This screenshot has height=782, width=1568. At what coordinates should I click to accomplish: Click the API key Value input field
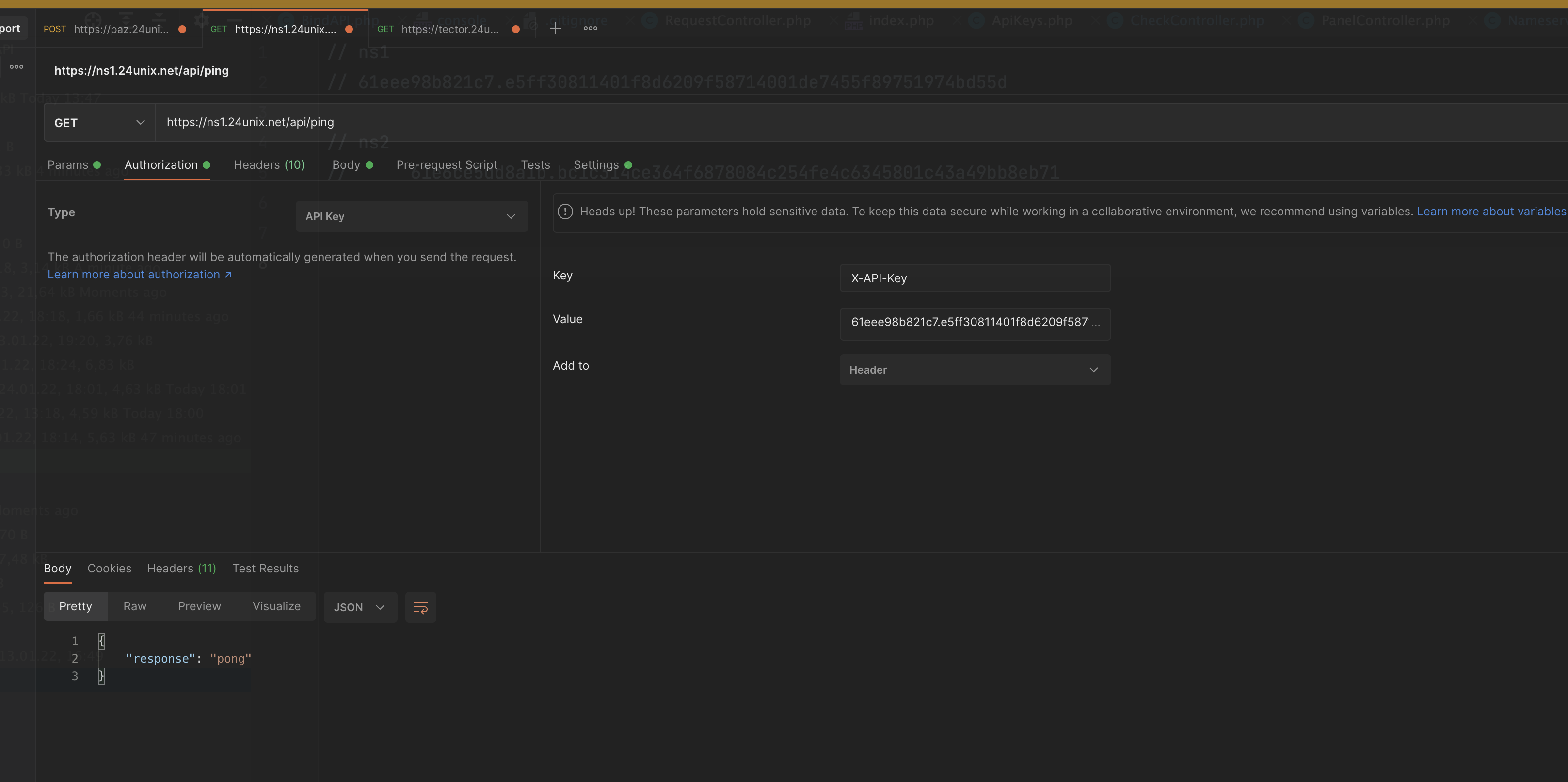(x=974, y=322)
